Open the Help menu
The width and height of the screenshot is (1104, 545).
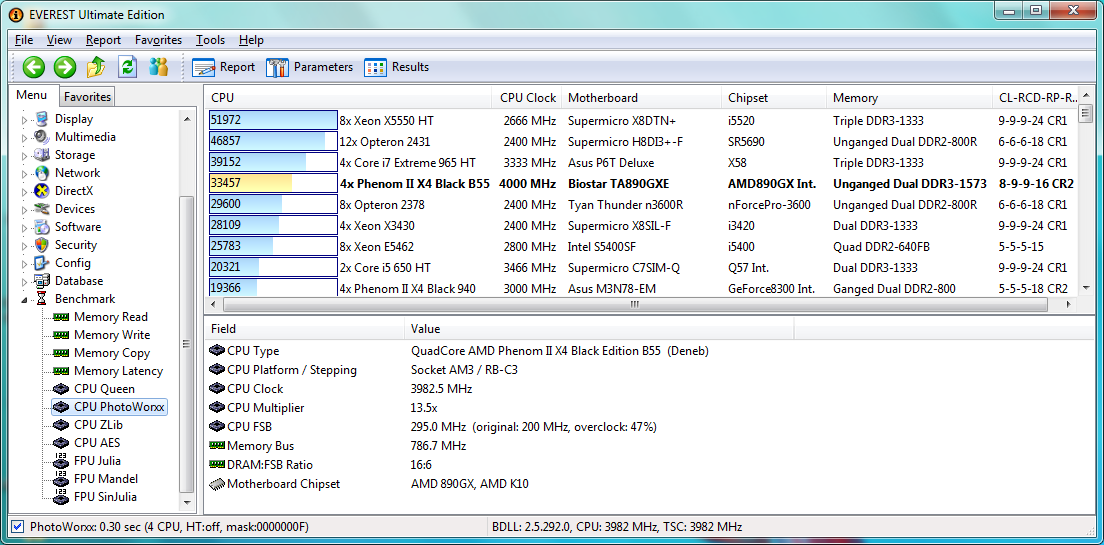click(x=251, y=40)
